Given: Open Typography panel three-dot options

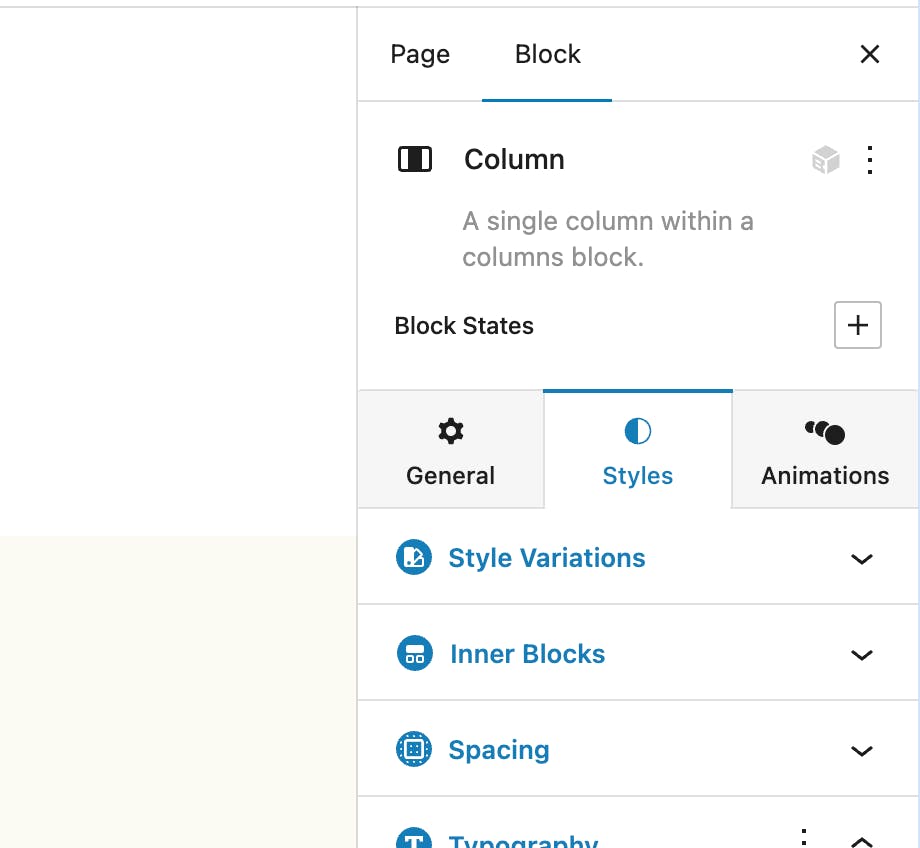Looking at the screenshot, I should click(804, 838).
